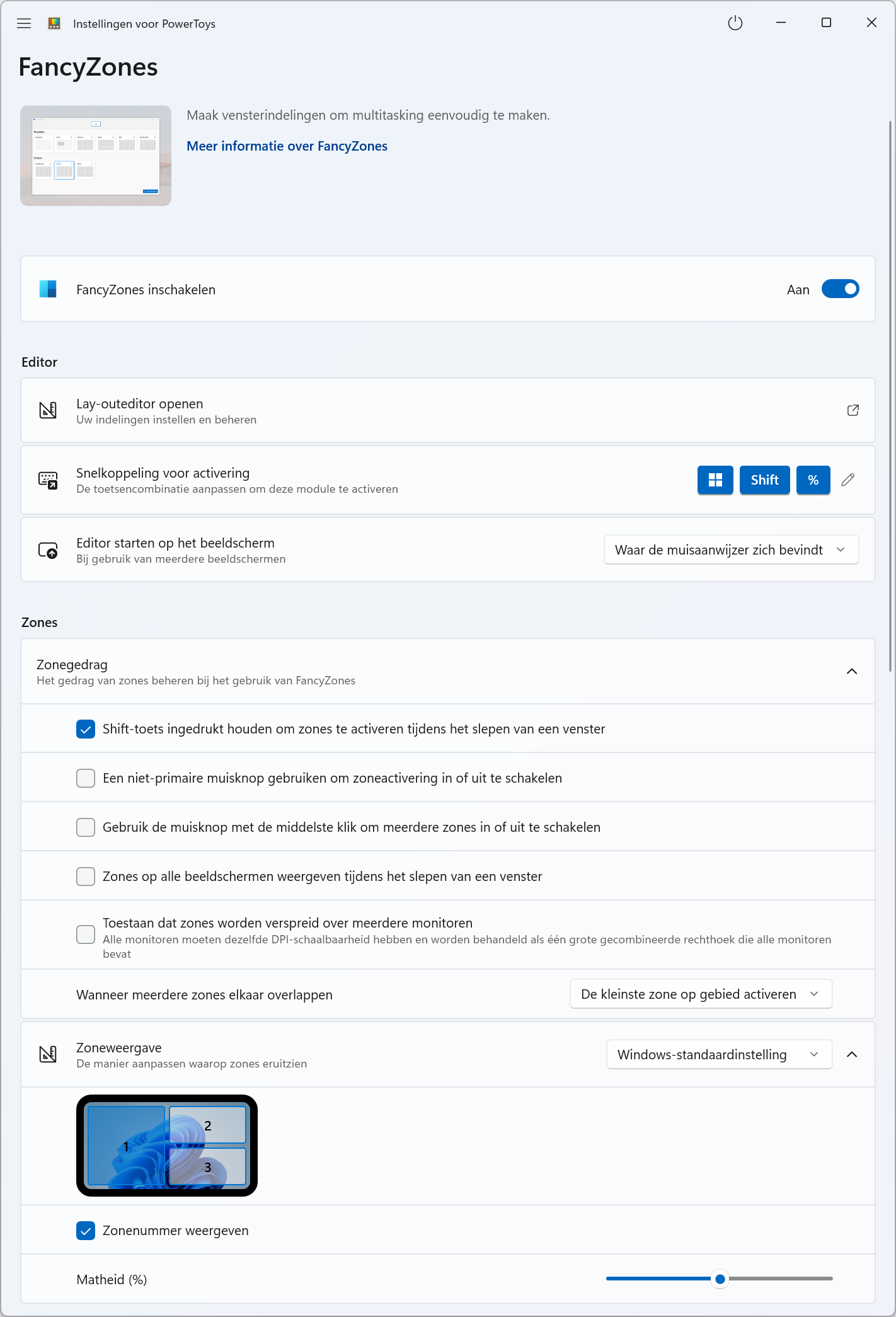Collapse the Zonegedrag section
This screenshot has height=1317, width=896.
point(852,672)
